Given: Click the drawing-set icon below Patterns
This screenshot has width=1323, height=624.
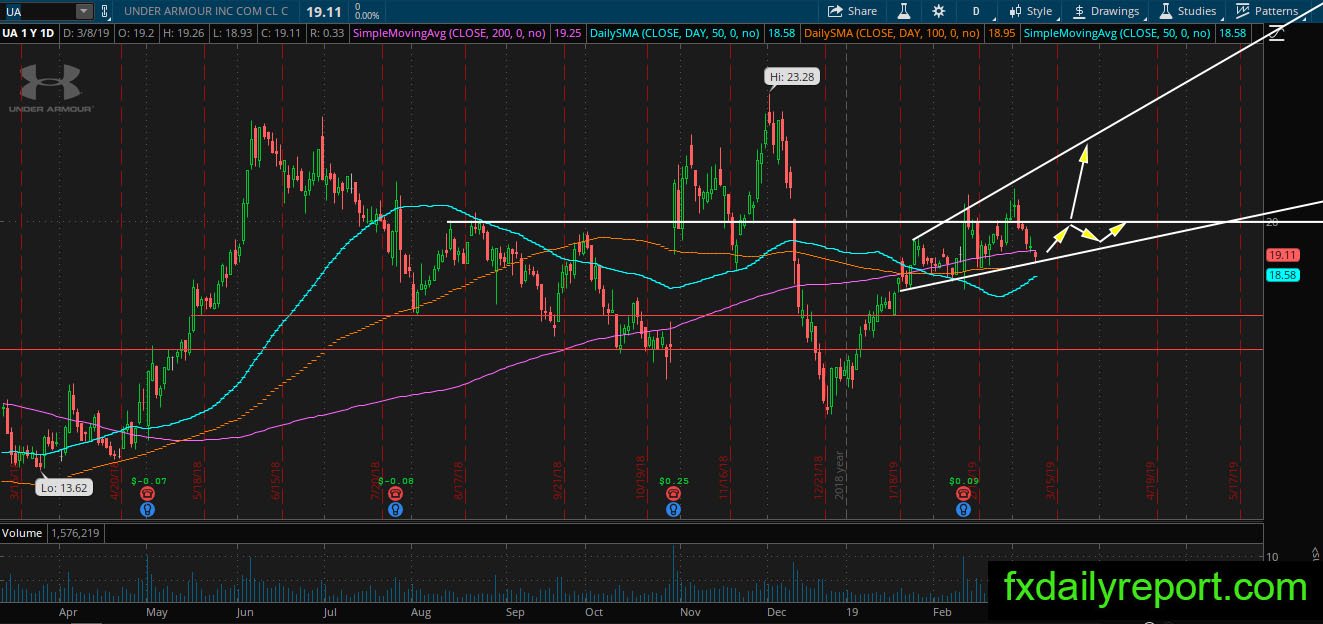Looking at the screenshot, I should 1277,33.
